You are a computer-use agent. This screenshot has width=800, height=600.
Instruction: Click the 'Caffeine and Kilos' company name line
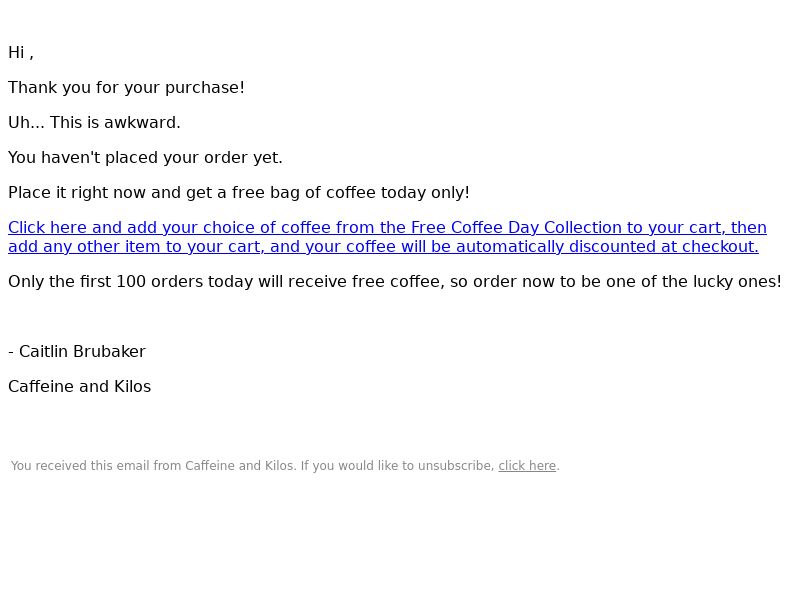pos(80,387)
